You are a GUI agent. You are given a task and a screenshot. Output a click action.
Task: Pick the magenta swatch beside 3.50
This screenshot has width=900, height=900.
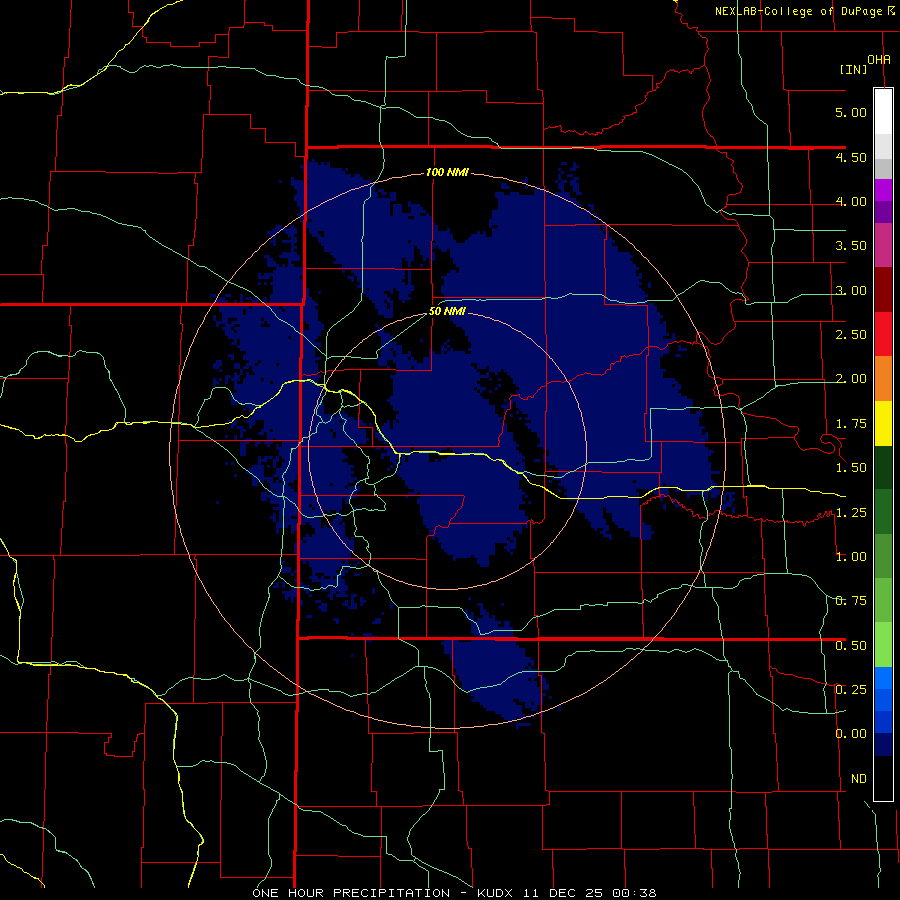point(883,246)
